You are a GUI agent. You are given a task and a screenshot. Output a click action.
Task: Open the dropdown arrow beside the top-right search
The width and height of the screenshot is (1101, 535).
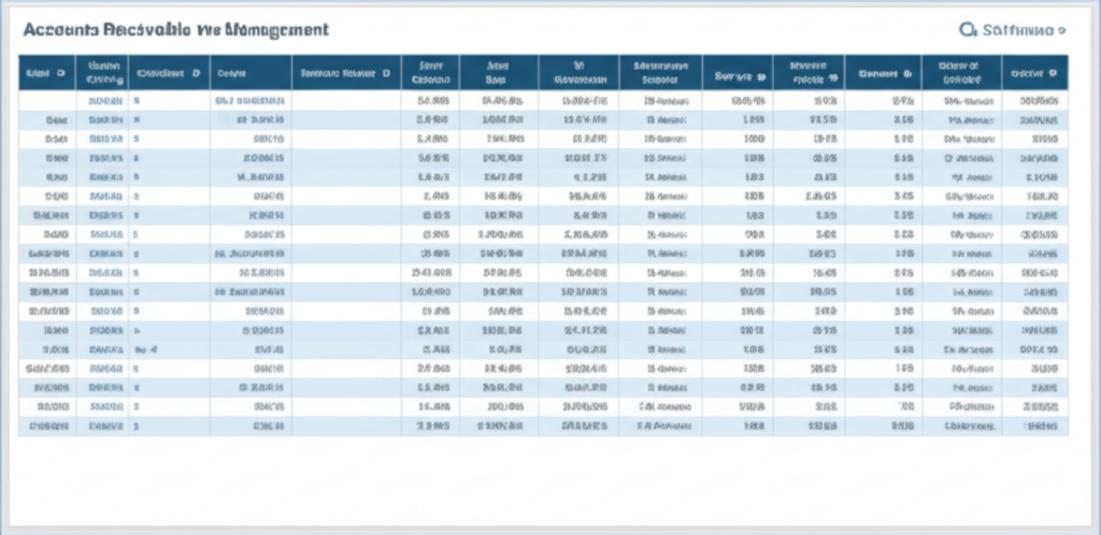coord(1061,31)
